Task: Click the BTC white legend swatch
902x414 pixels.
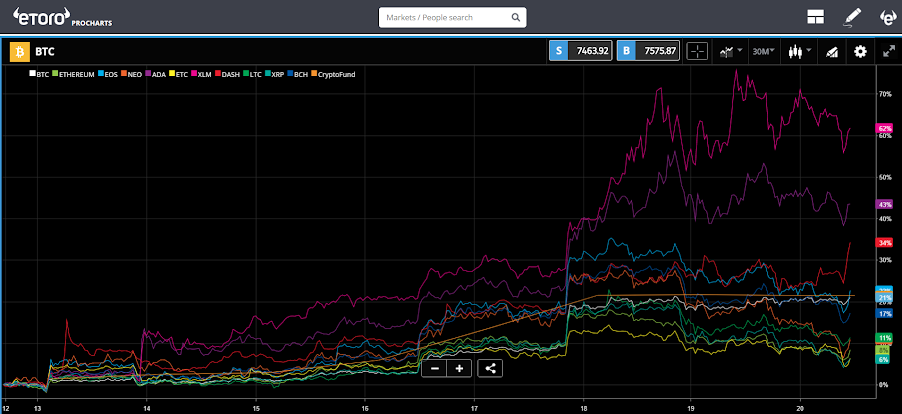Action: [32, 74]
